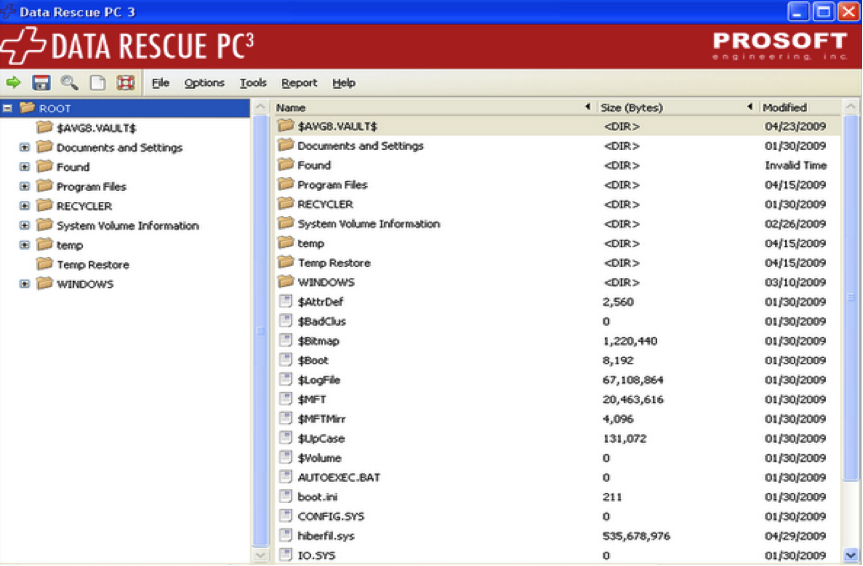The image size is (863, 566).
Task: Sort by the Modified column header
Action: tap(784, 108)
